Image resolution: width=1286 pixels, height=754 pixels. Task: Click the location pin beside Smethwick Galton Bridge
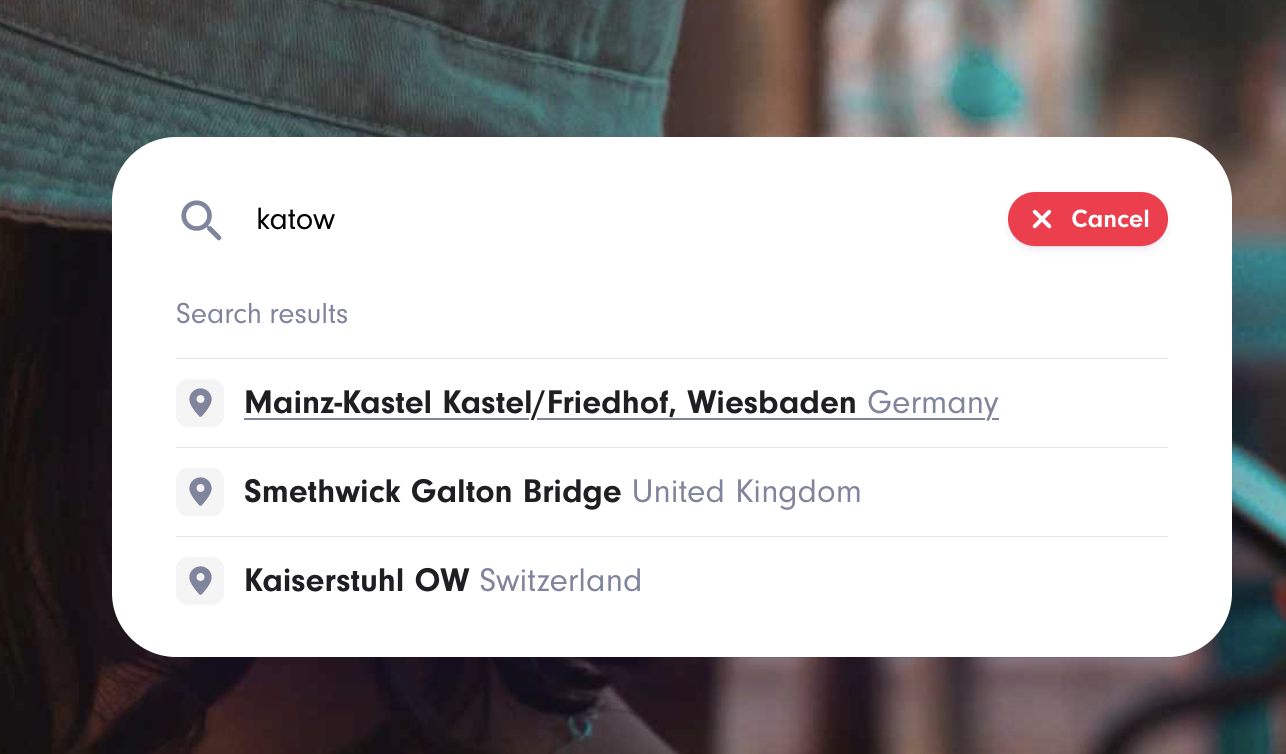(x=200, y=492)
